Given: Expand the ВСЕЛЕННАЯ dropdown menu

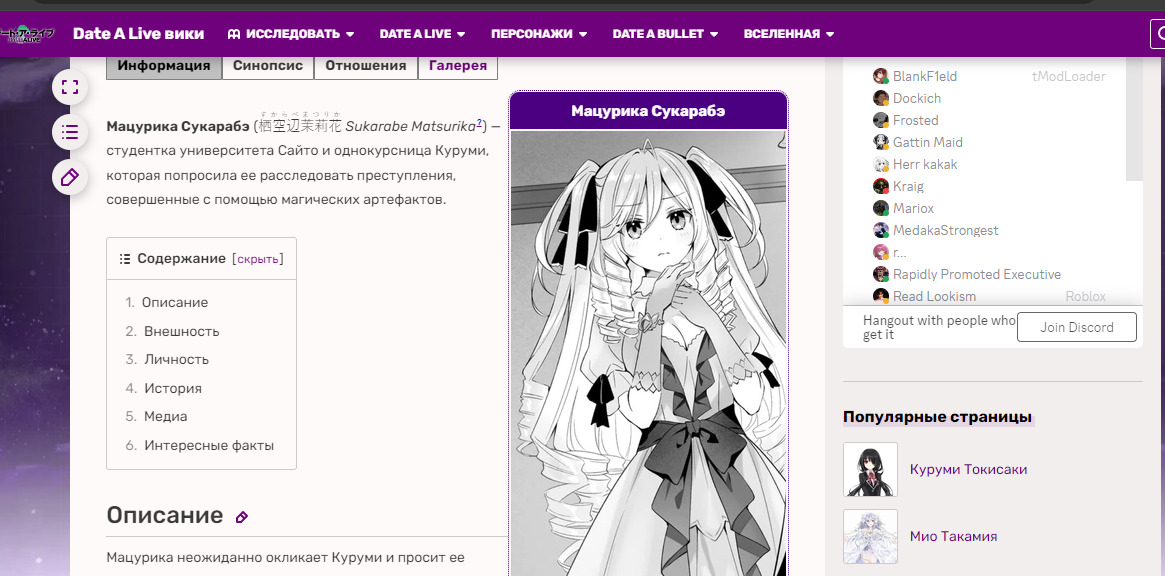Looking at the screenshot, I should tap(788, 34).
